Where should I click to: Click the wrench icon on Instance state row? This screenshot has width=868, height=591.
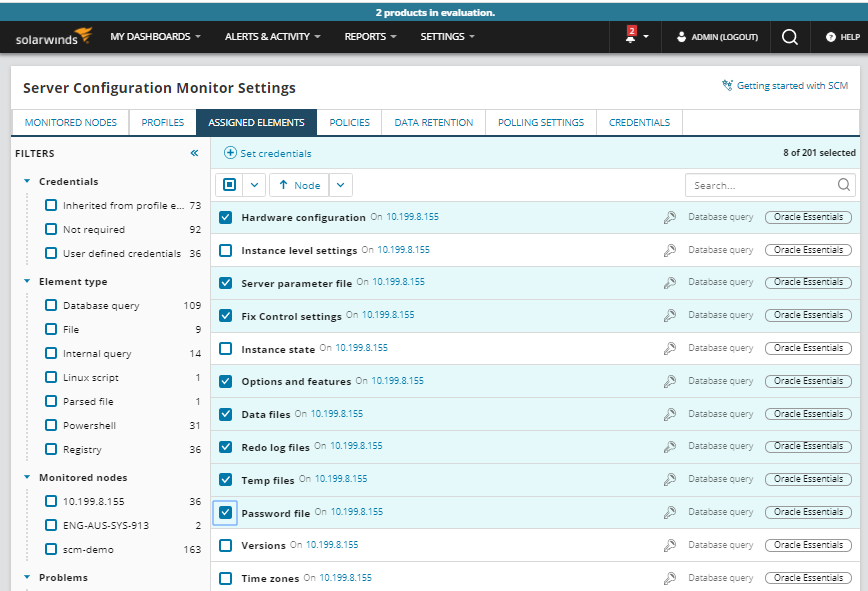pos(668,347)
